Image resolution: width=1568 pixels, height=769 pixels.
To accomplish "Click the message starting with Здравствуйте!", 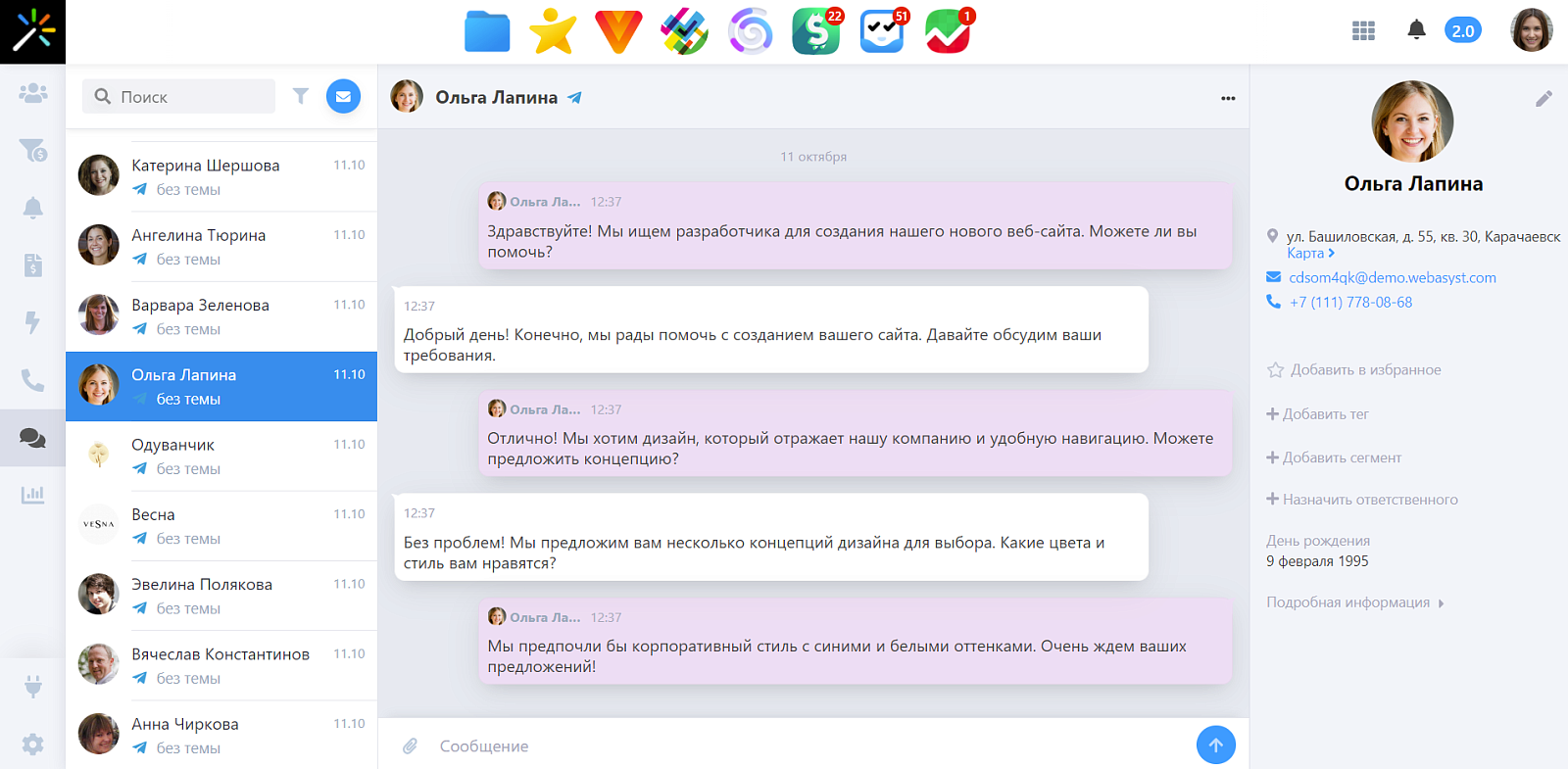I will (x=855, y=225).
